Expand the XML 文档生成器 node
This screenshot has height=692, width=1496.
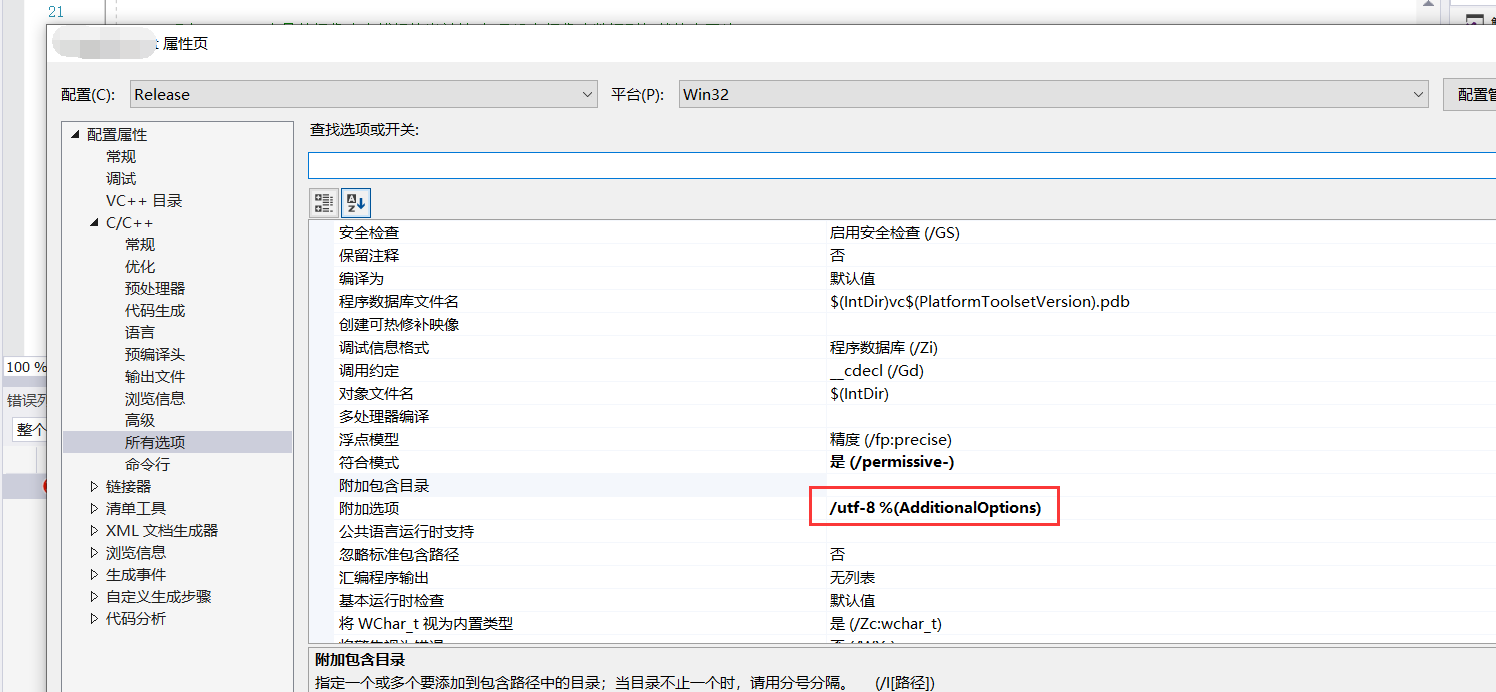pos(93,530)
